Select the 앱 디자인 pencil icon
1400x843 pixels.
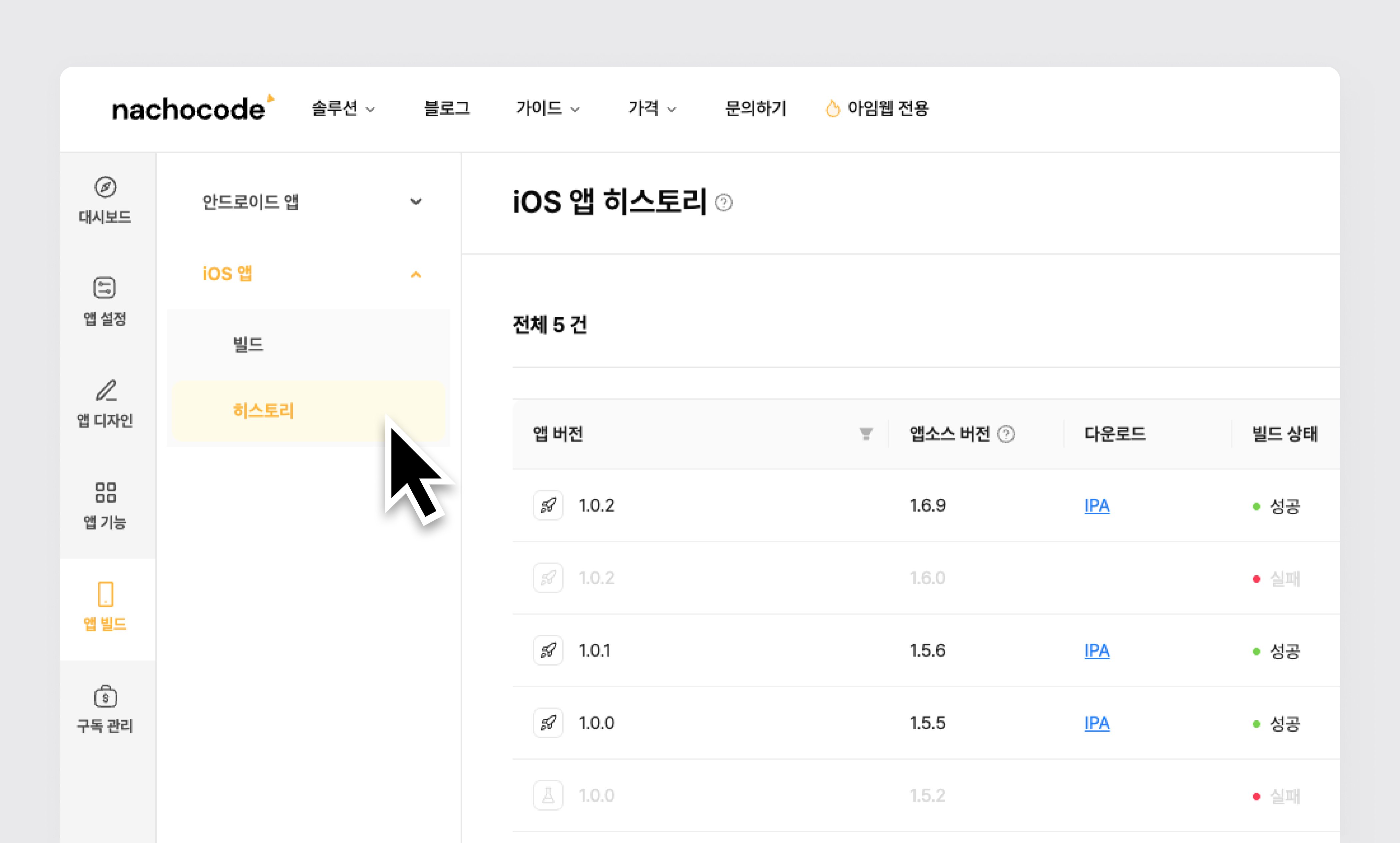point(106,390)
